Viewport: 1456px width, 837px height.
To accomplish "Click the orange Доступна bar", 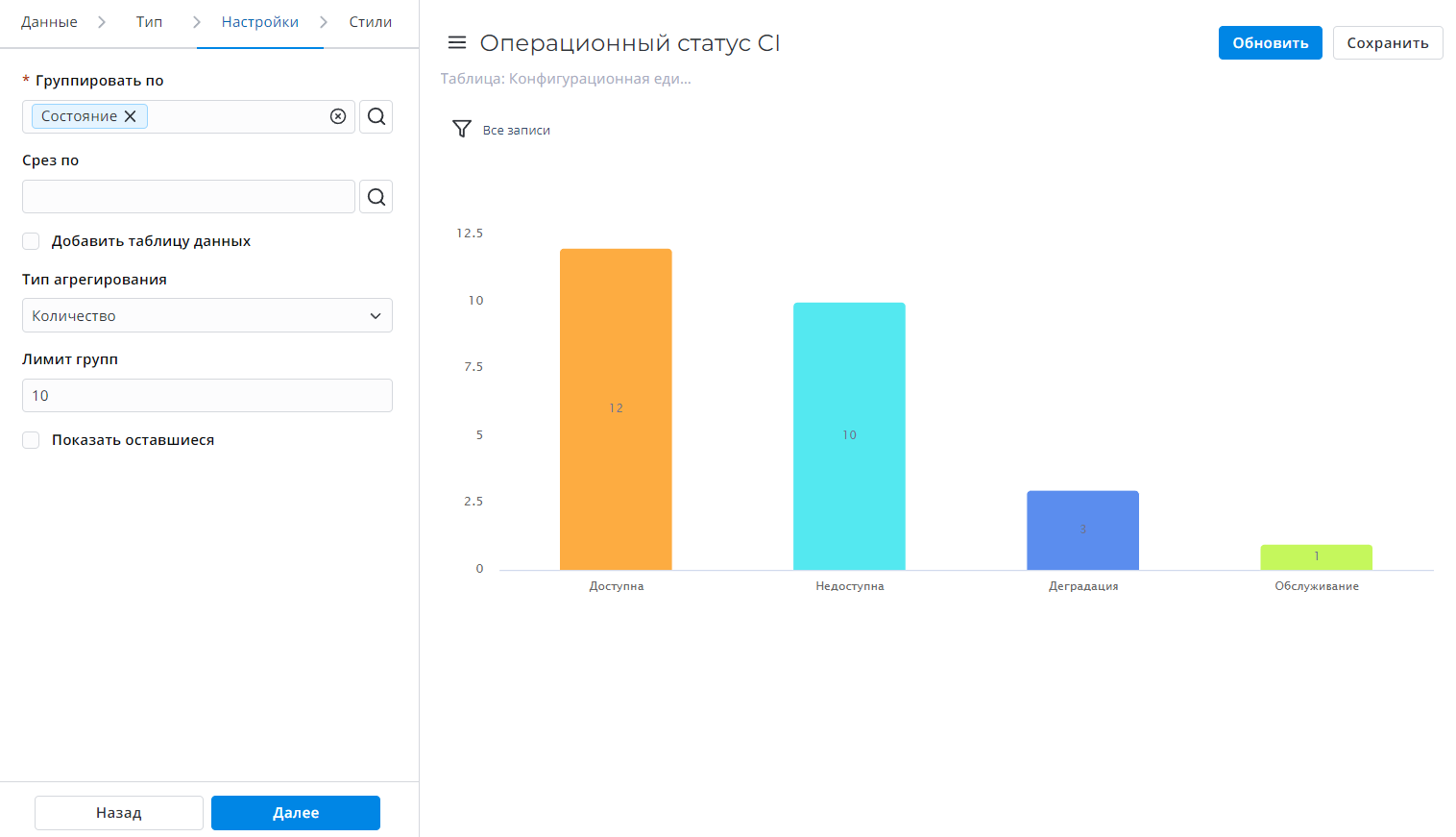I will tap(616, 408).
